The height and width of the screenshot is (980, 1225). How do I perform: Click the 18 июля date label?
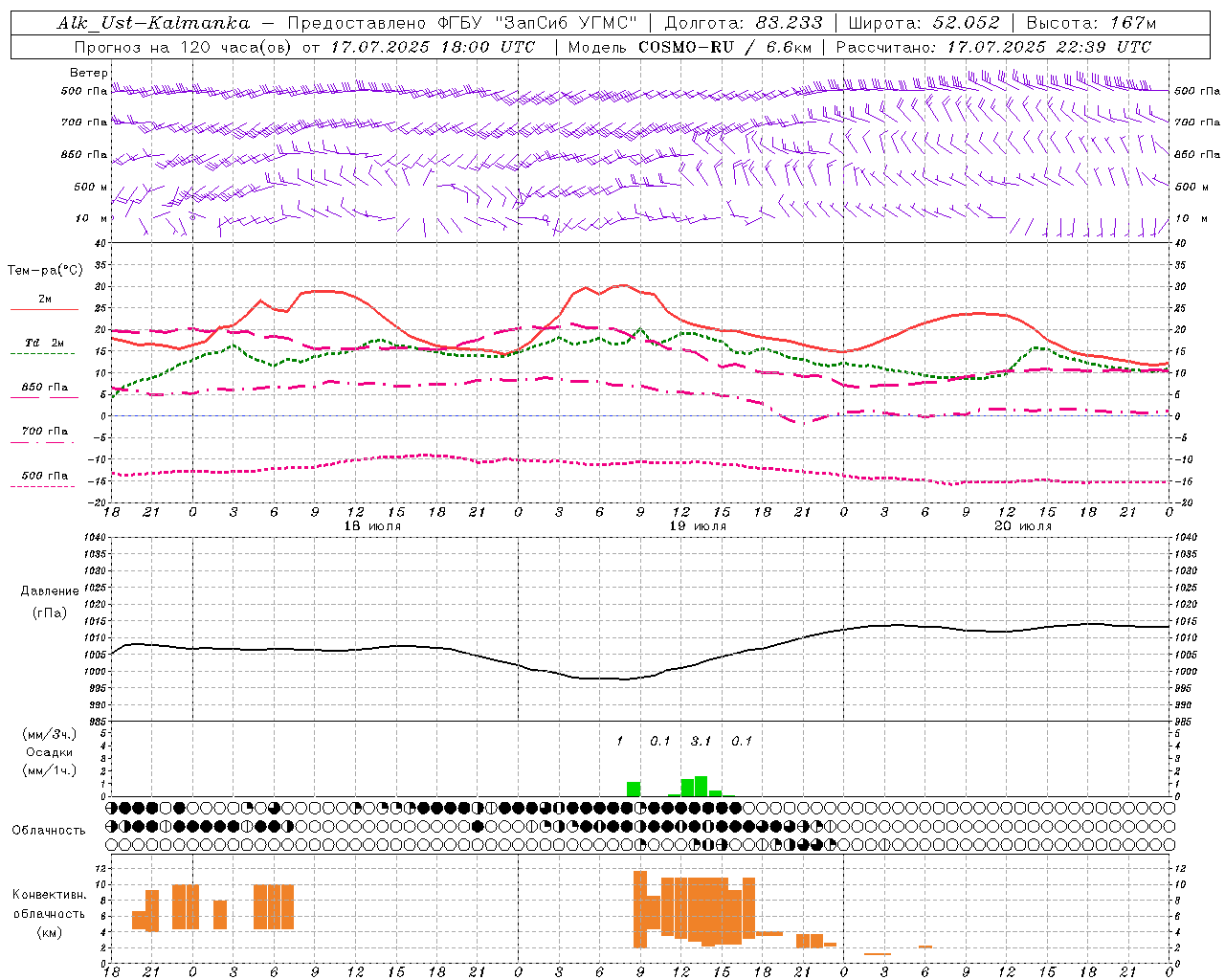tap(371, 526)
